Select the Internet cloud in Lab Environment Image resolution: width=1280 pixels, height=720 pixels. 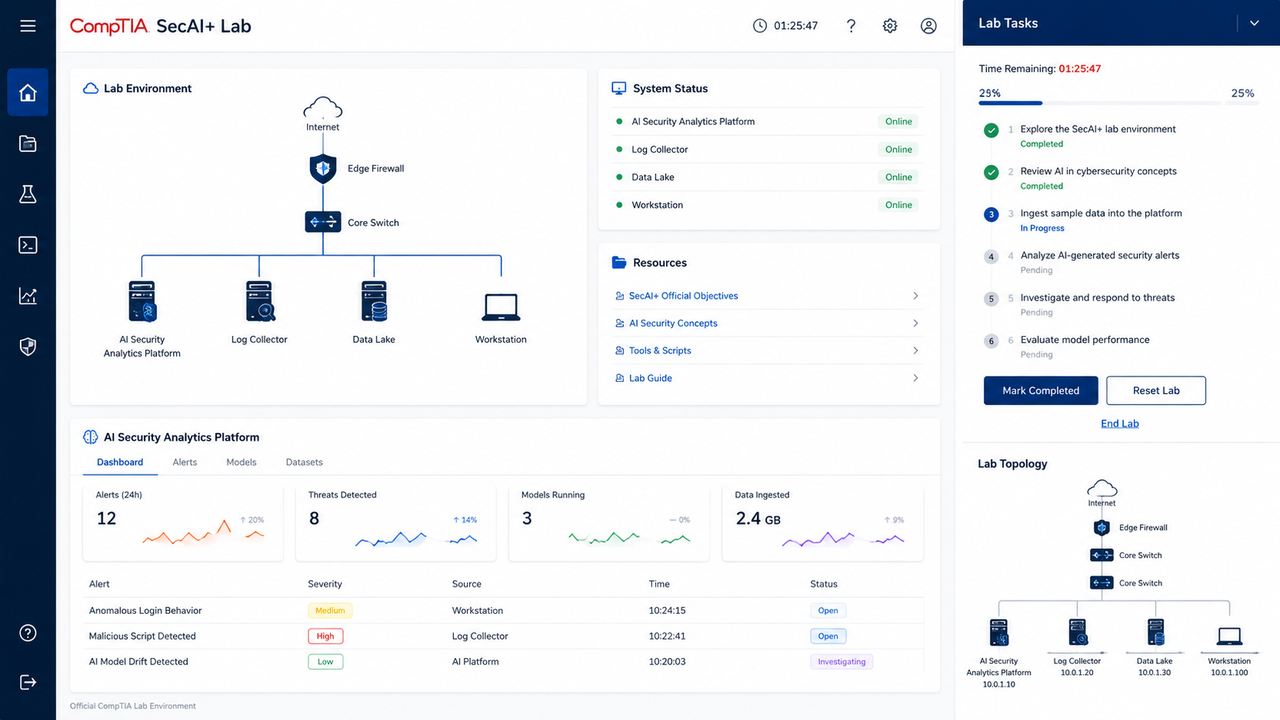(323, 107)
